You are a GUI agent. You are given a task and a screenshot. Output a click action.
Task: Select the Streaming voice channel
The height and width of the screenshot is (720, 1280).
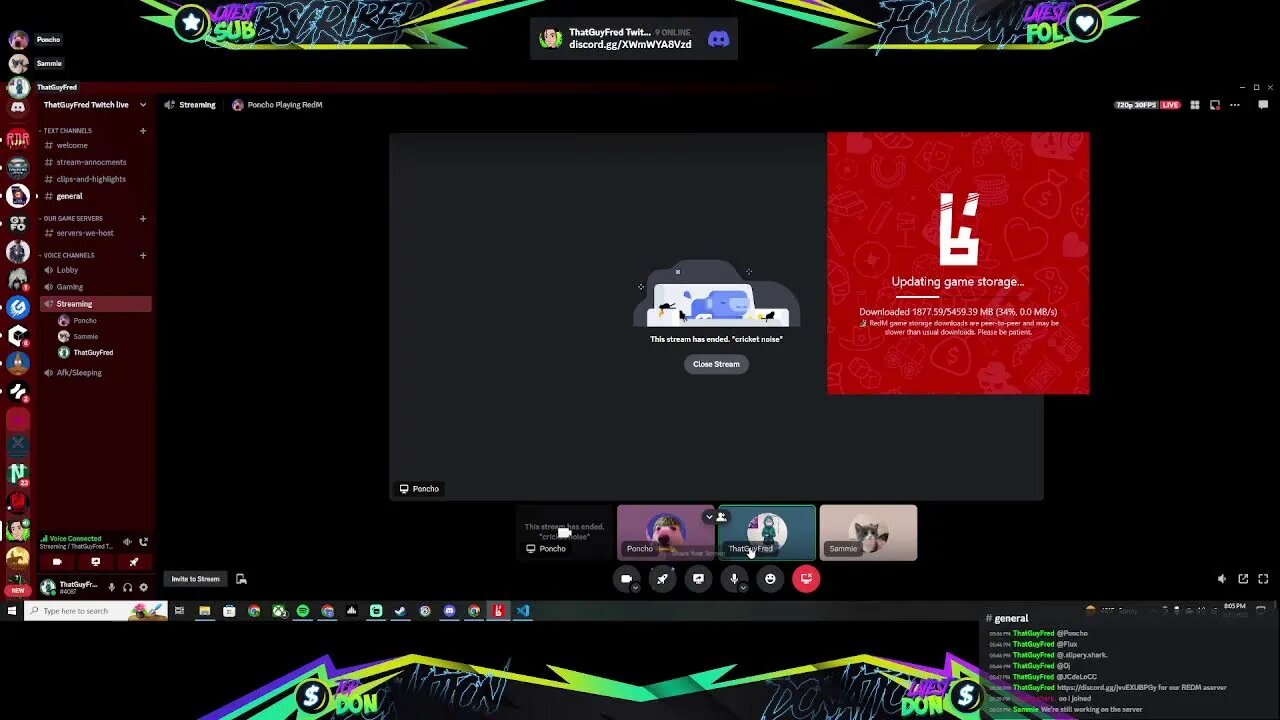coord(95,304)
